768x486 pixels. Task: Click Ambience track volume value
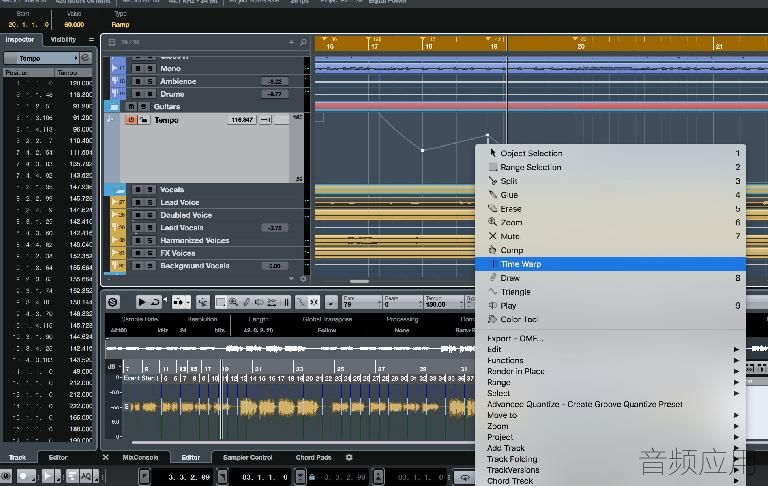275,81
